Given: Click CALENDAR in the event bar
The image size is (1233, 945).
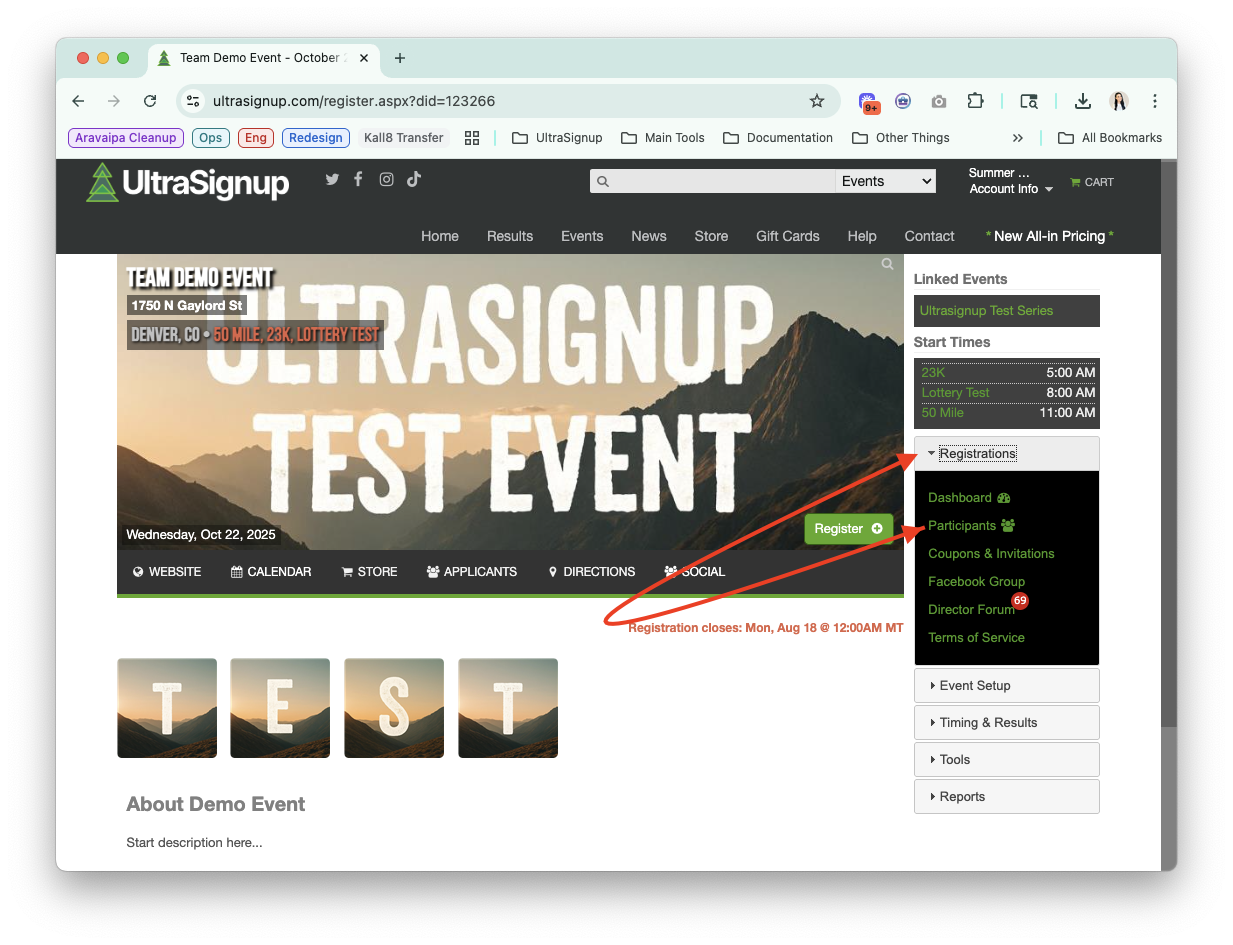Looking at the screenshot, I should click(271, 572).
